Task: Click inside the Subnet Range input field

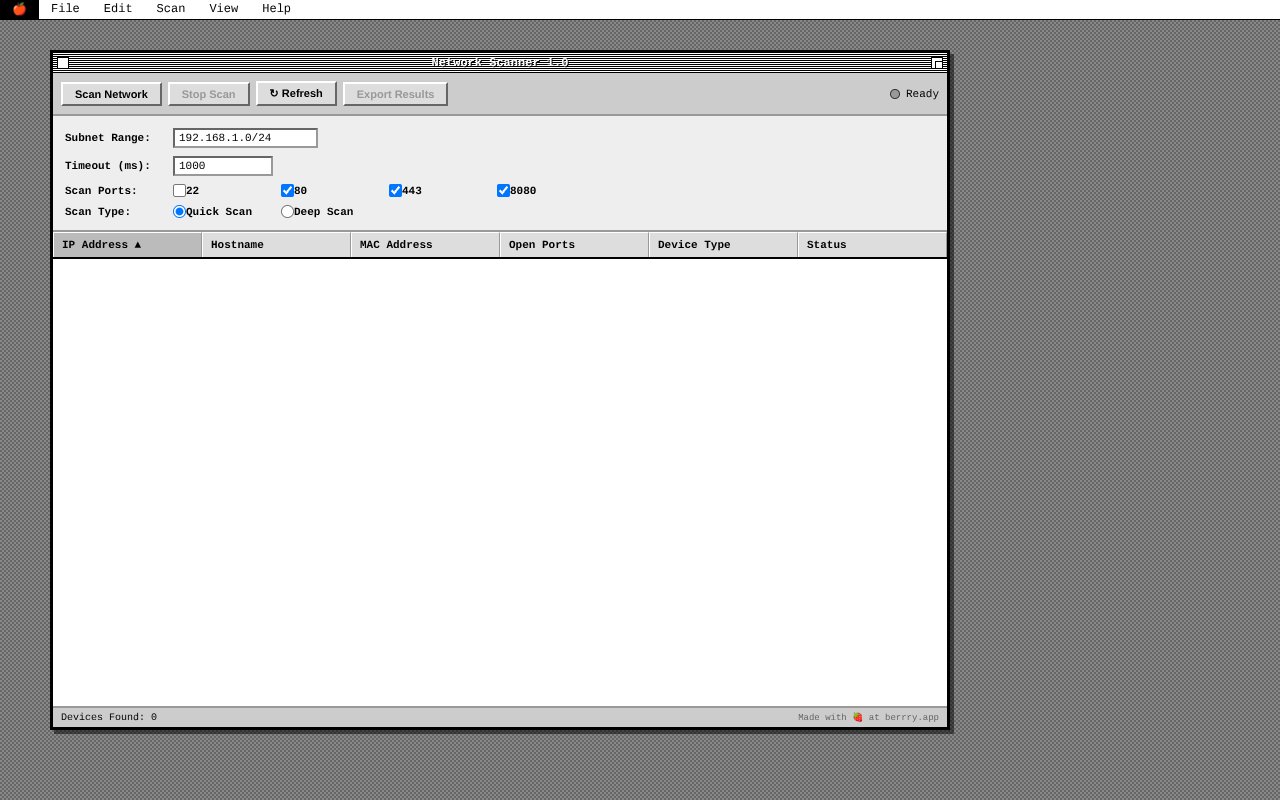Action: click(x=245, y=137)
